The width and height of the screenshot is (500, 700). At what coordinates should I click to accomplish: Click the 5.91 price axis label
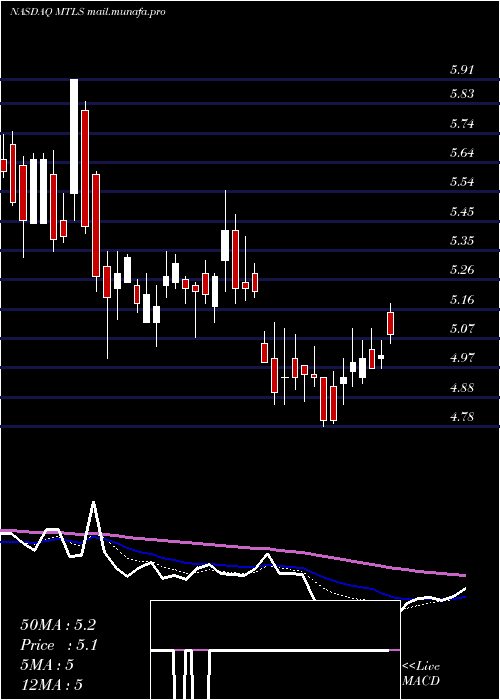pyautogui.click(x=462, y=70)
